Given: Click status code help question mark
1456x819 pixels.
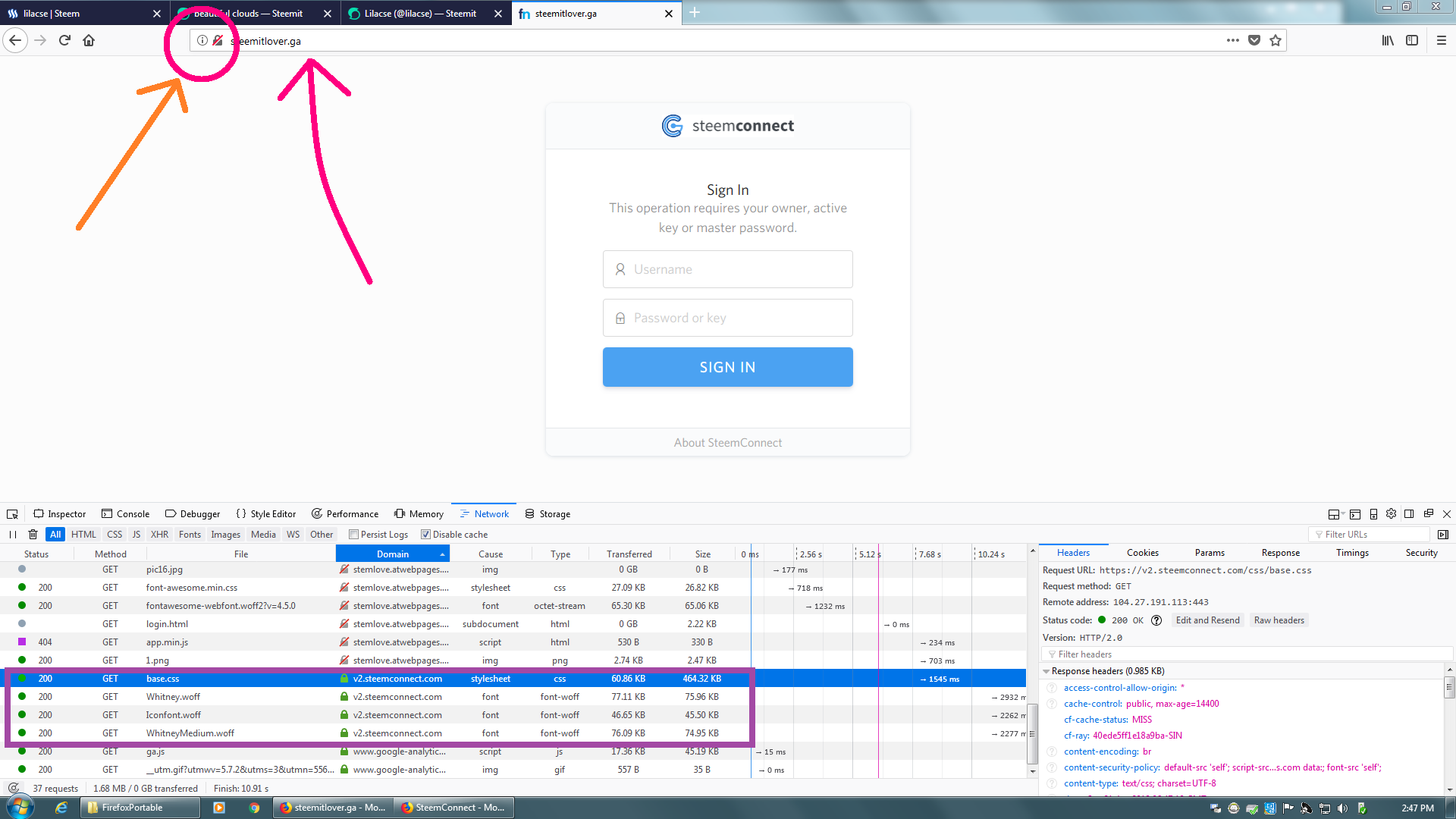Looking at the screenshot, I should [x=1156, y=620].
